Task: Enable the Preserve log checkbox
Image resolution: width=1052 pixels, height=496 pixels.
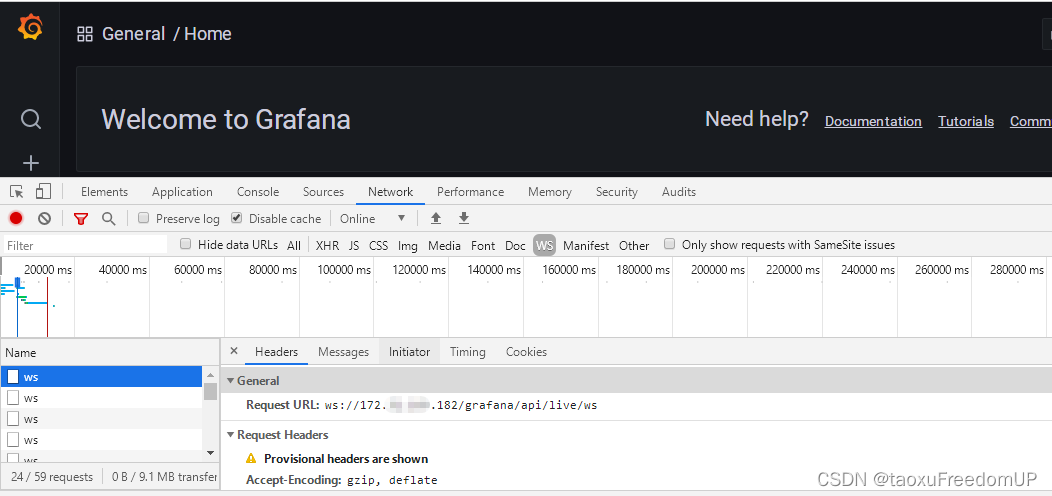Action: (x=144, y=217)
